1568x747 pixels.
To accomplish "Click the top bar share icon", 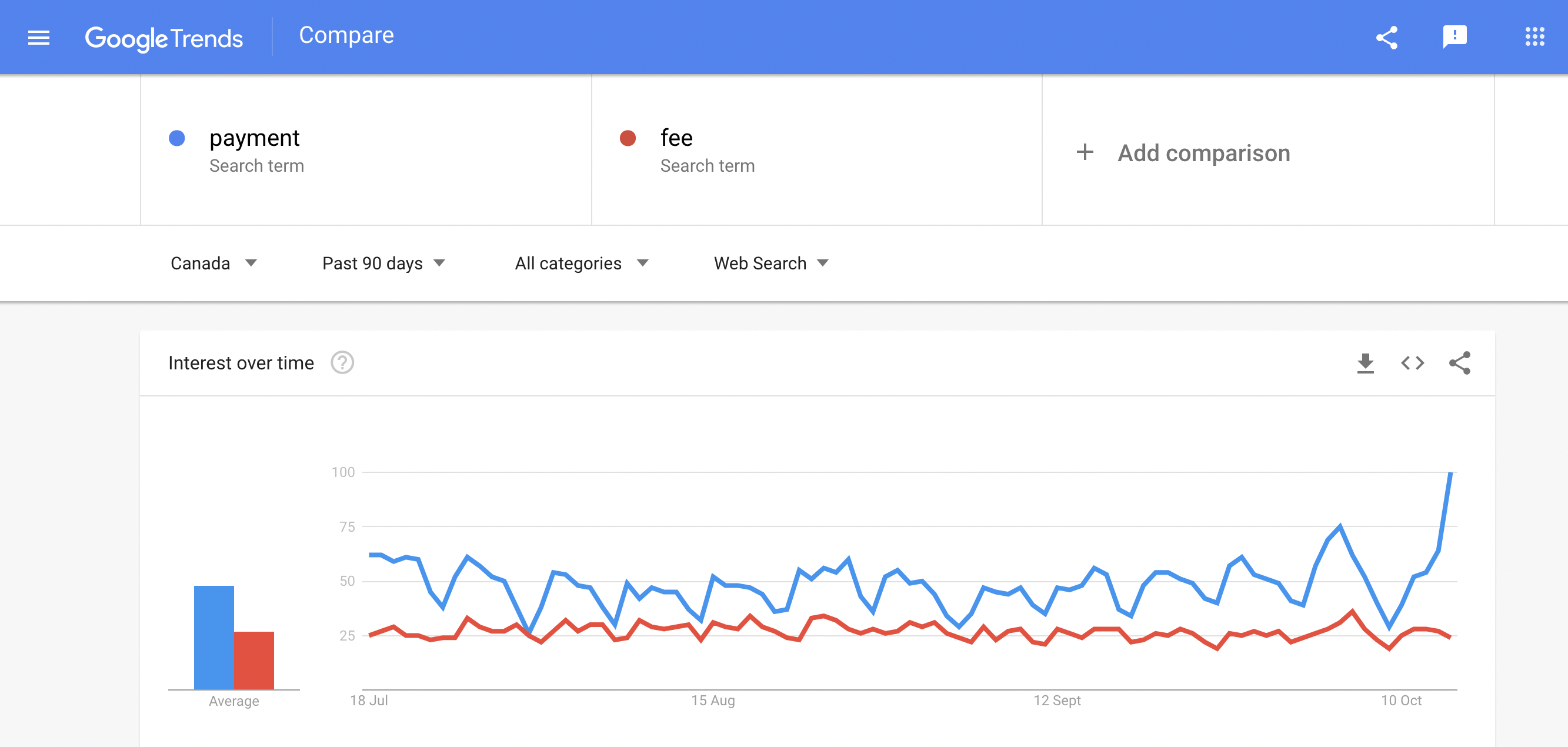I will tap(1386, 38).
